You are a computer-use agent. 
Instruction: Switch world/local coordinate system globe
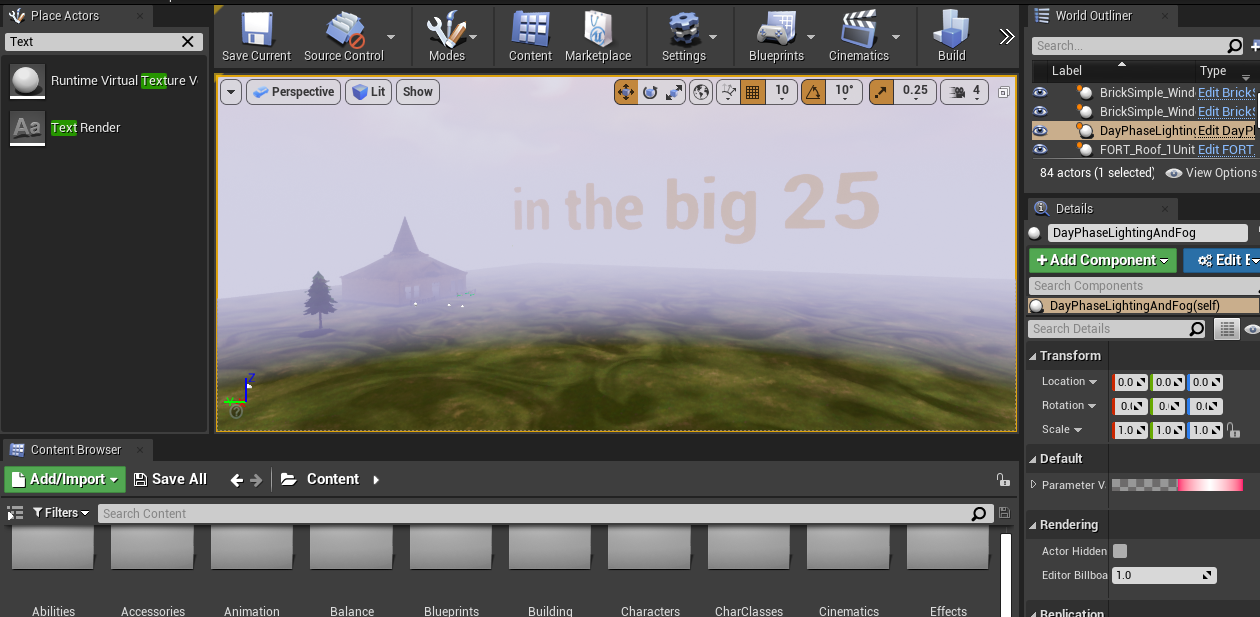coord(702,92)
